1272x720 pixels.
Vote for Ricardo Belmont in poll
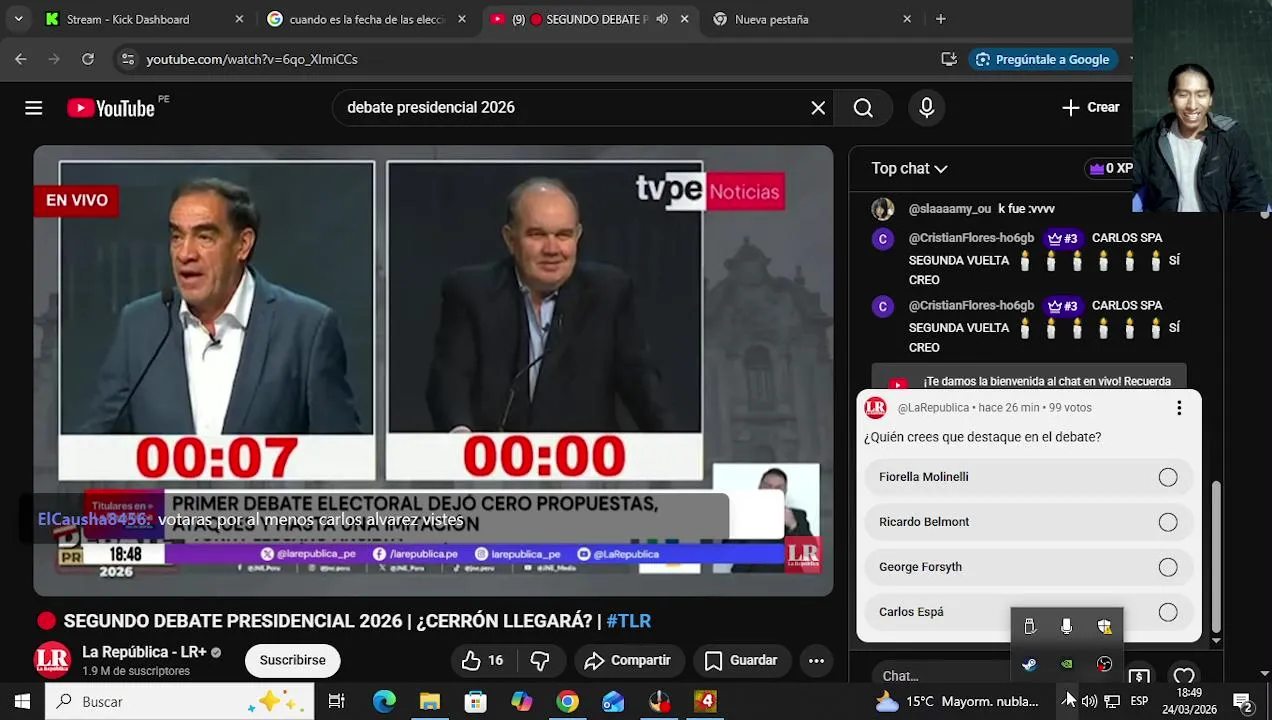[x=1029, y=522]
